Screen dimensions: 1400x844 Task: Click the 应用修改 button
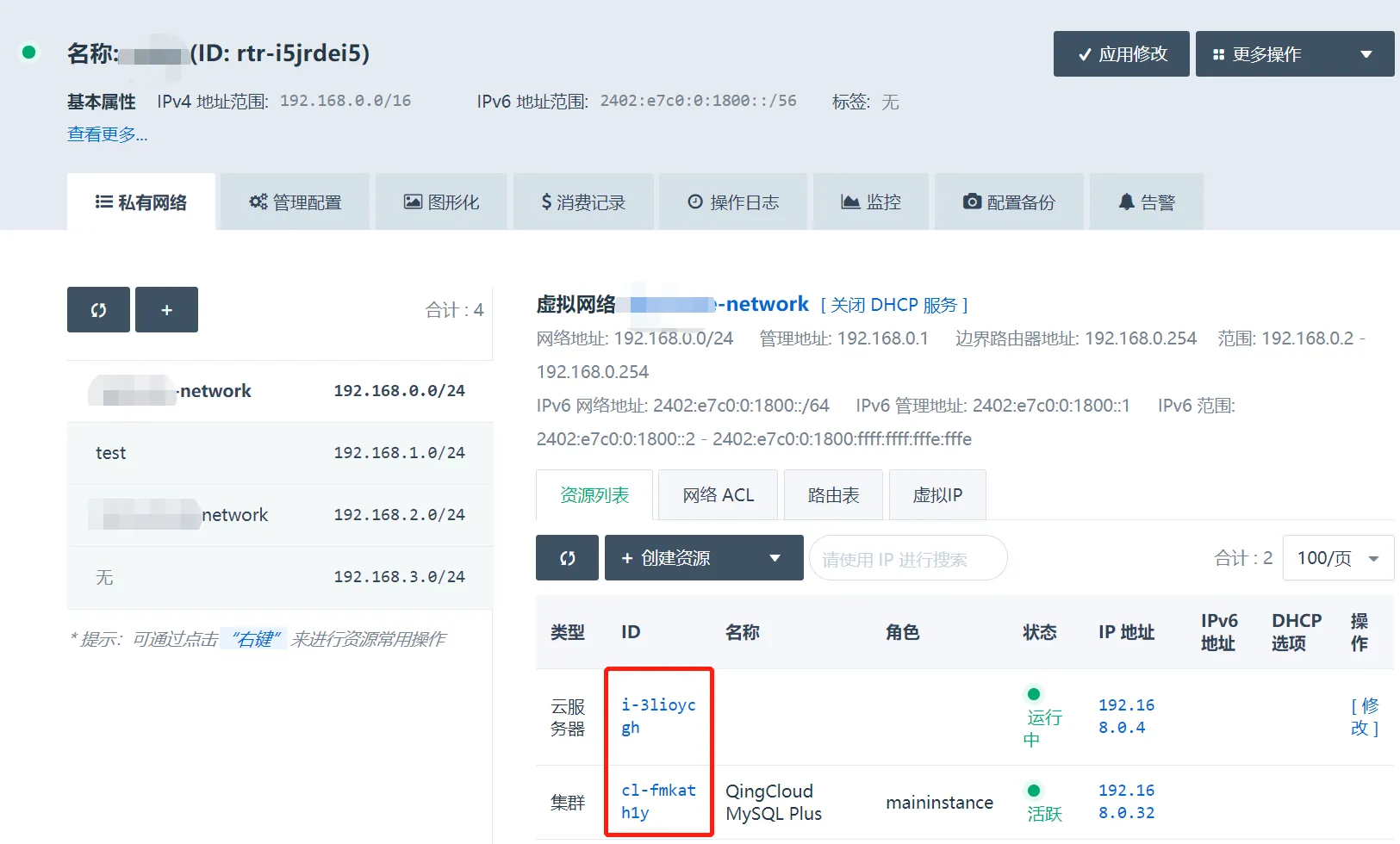tap(1121, 54)
